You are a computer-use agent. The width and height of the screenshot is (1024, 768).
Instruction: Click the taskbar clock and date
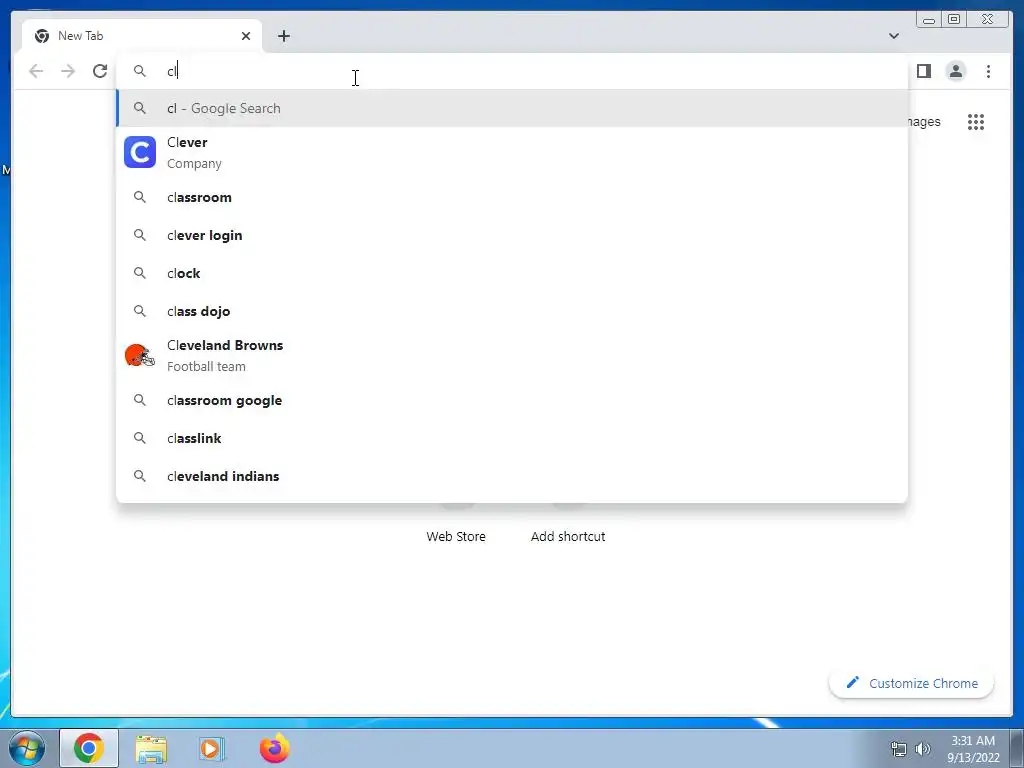[973, 748]
